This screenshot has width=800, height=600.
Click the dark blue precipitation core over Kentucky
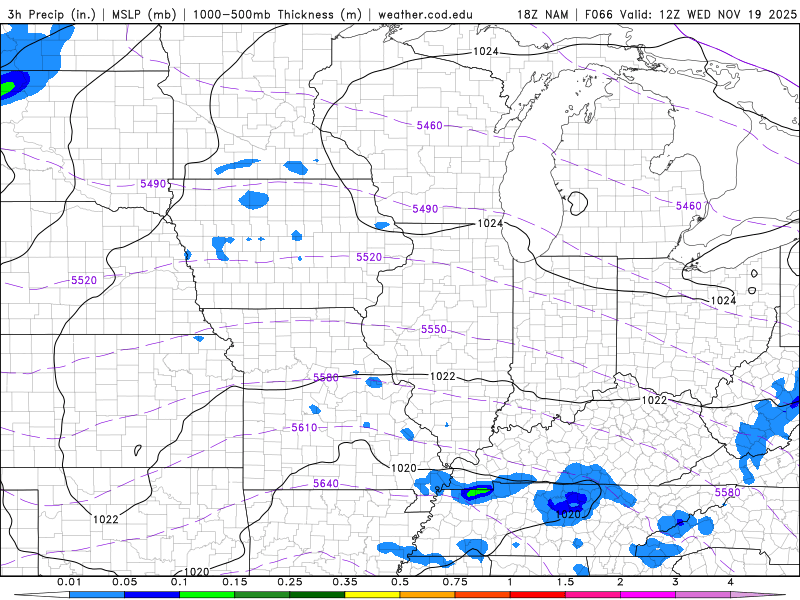(569, 503)
